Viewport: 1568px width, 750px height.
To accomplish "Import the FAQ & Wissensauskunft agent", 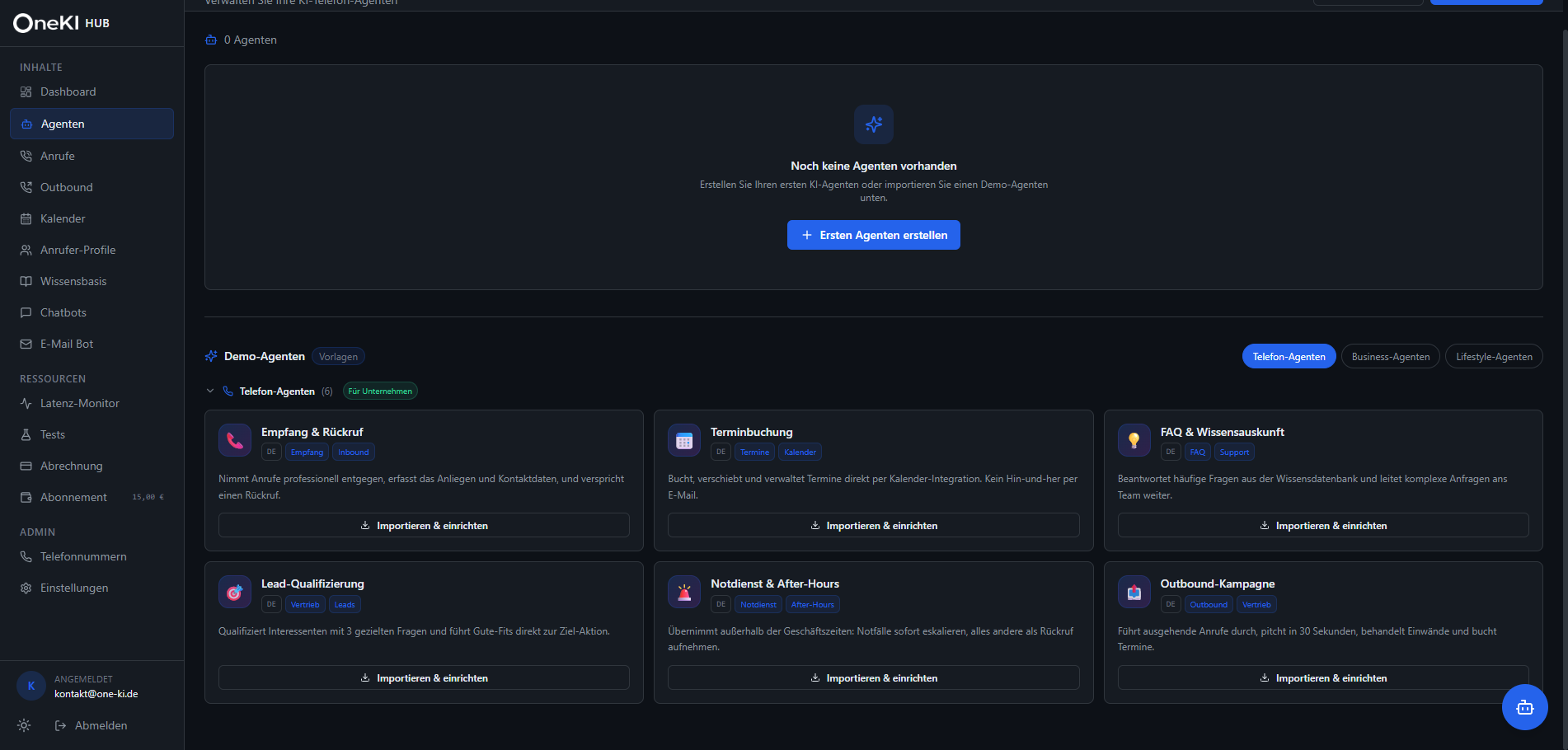I will (x=1323, y=525).
